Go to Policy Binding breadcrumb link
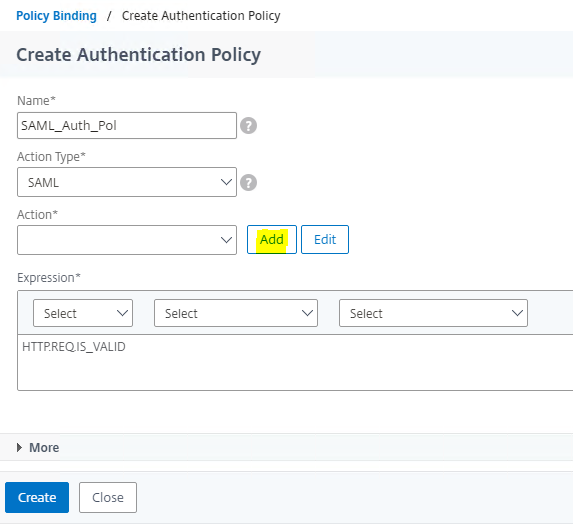The width and height of the screenshot is (573, 529). (57, 16)
